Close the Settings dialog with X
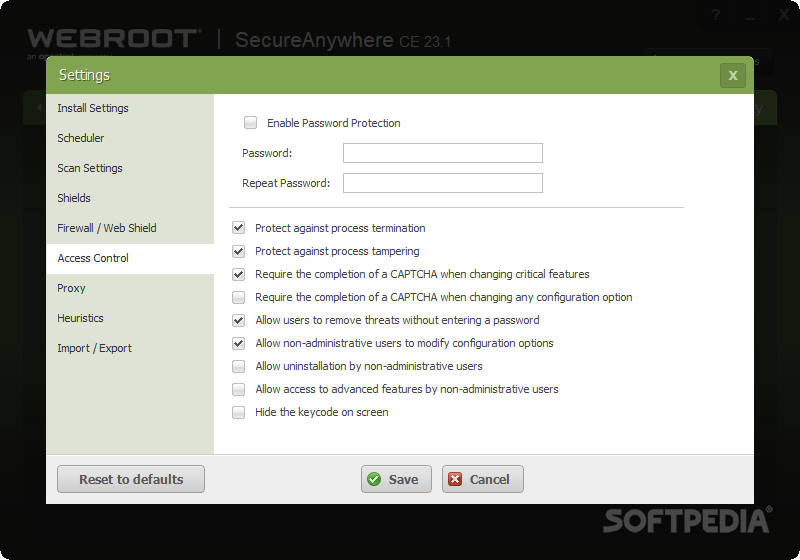The width and height of the screenshot is (800, 560). (x=733, y=75)
